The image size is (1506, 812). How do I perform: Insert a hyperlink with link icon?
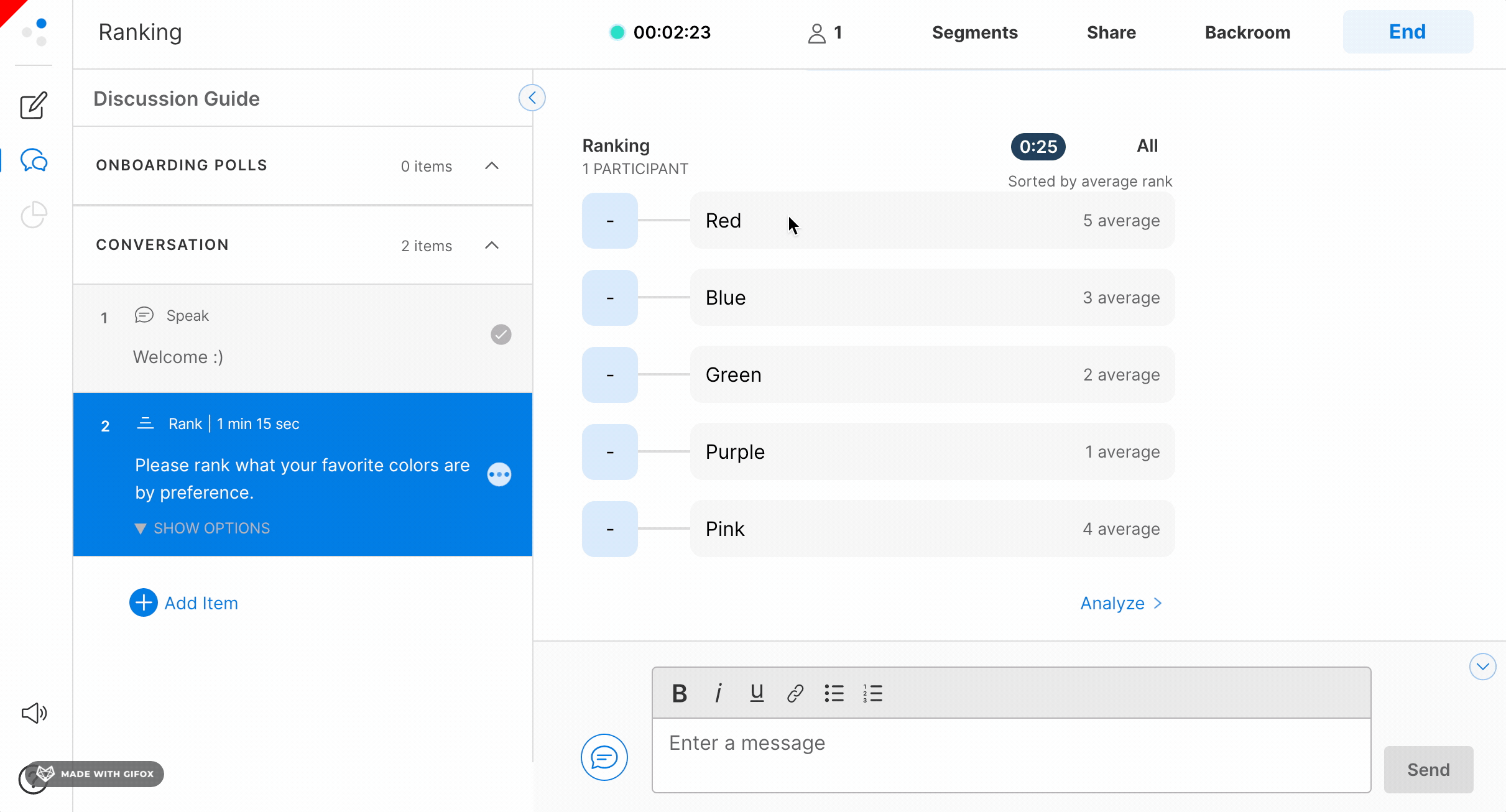point(795,693)
